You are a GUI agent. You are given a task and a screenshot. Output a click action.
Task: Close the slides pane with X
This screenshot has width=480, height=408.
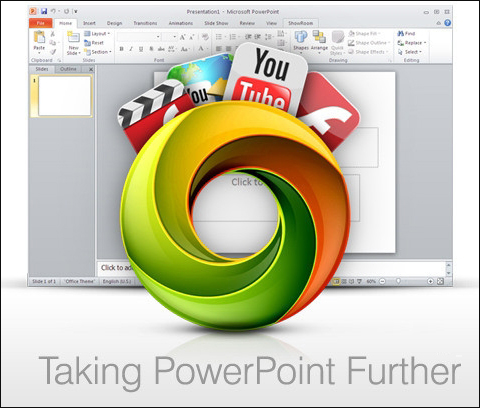91,69
